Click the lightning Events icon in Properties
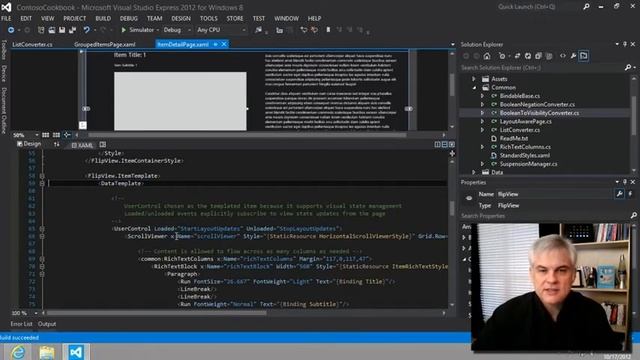Screen dimensions: 640x360 click(630, 194)
